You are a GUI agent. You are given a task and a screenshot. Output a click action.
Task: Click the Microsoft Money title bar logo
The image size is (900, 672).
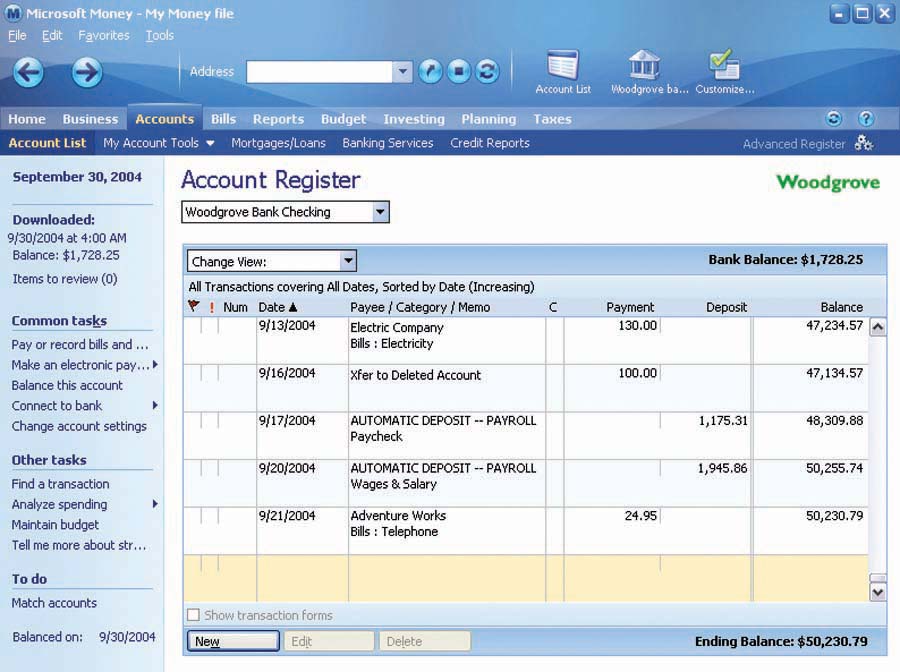pyautogui.click(x=13, y=13)
